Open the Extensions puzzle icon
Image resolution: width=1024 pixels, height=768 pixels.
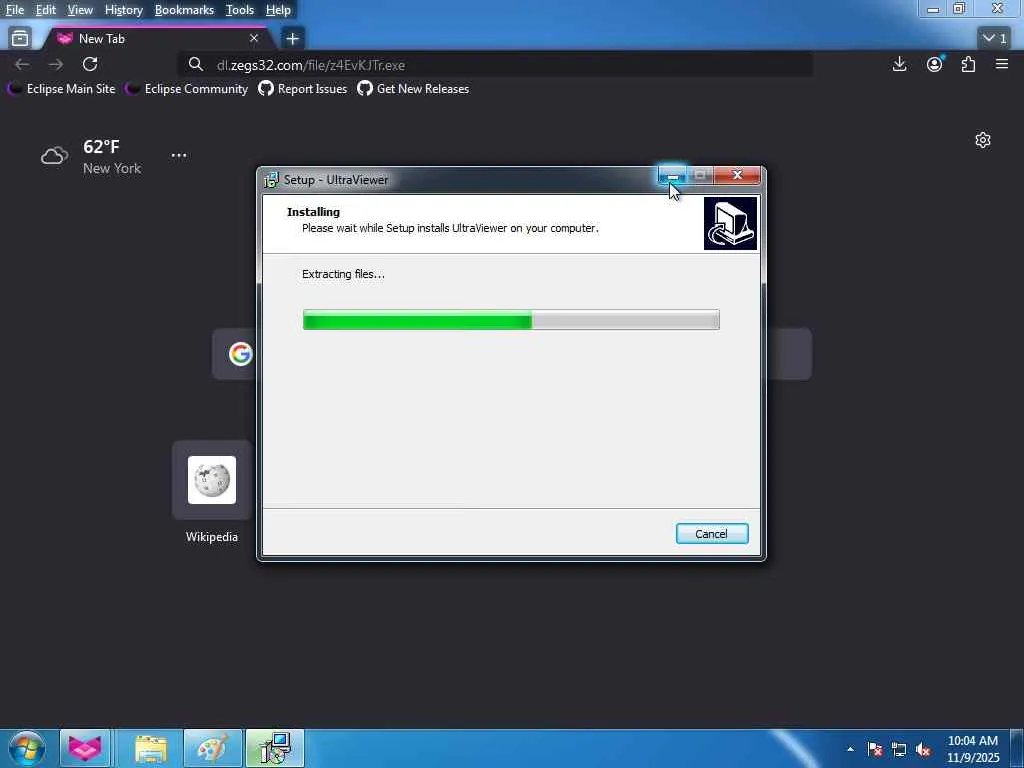point(968,64)
